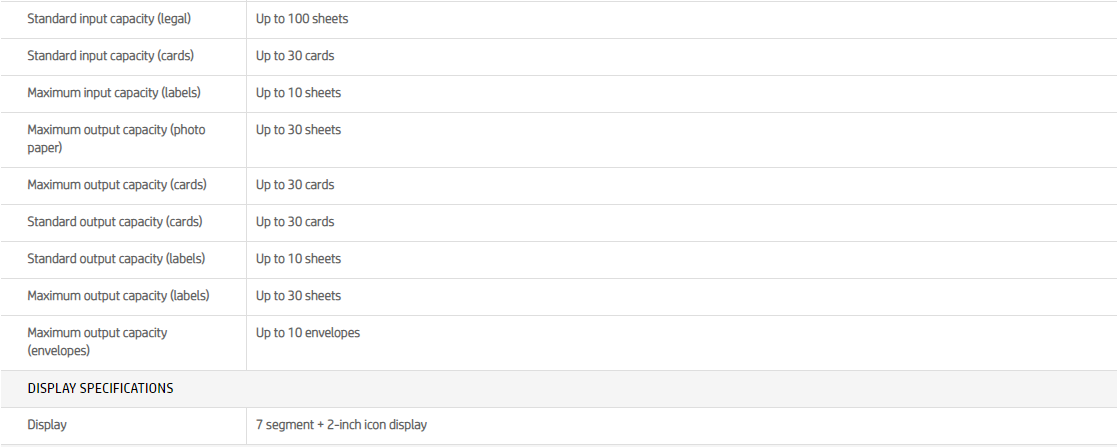Click the value for Maximum input capacity (labels)

(x=298, y=93)
